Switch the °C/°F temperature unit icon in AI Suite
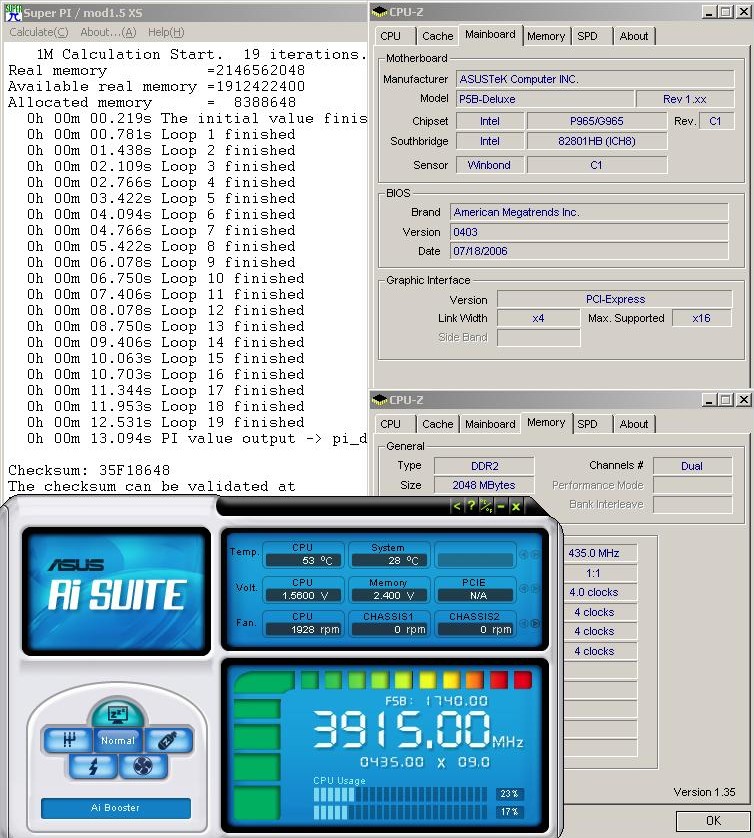 [x=486, y=506]
